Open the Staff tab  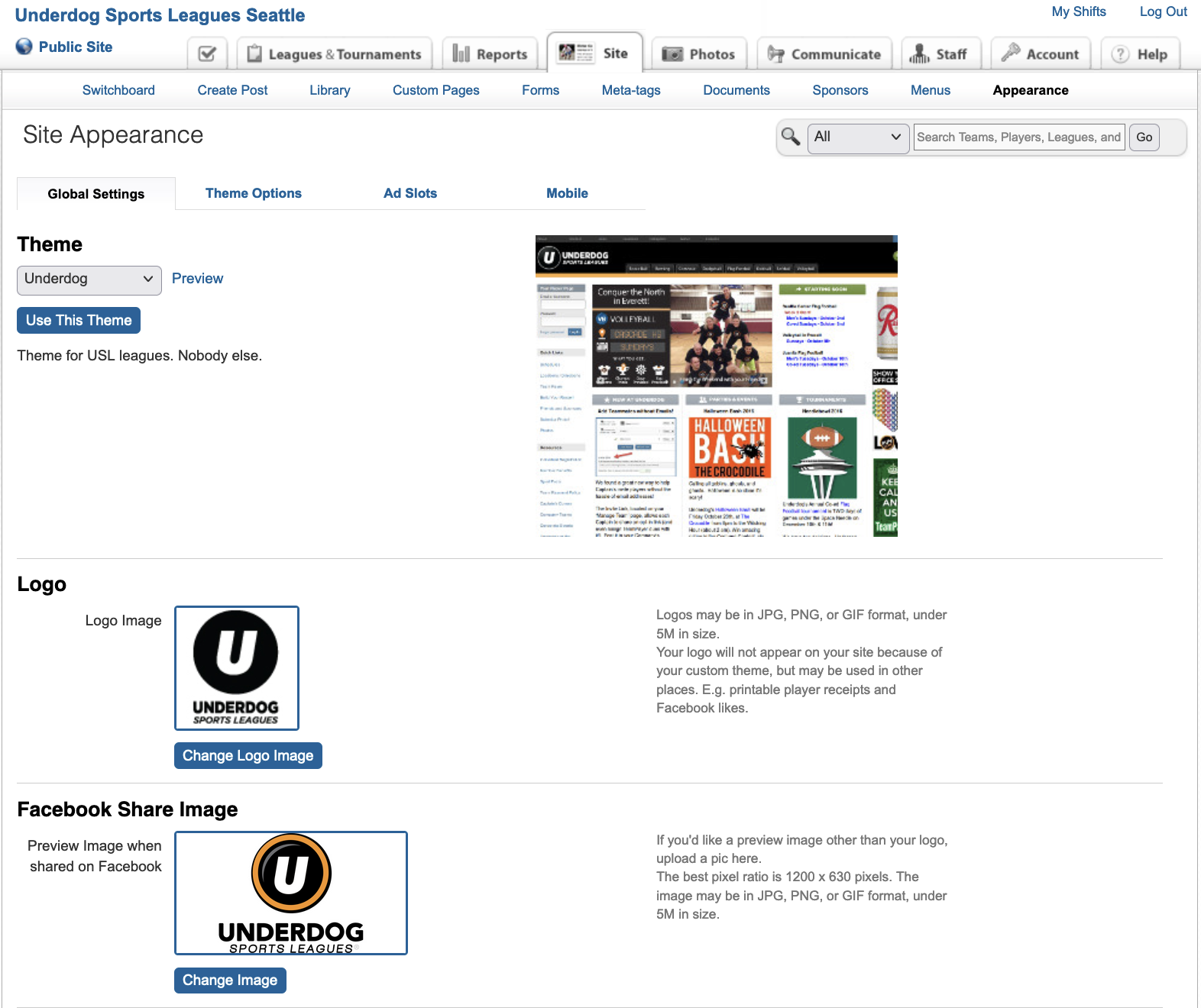pyautogui.click(x=940, y=53)
